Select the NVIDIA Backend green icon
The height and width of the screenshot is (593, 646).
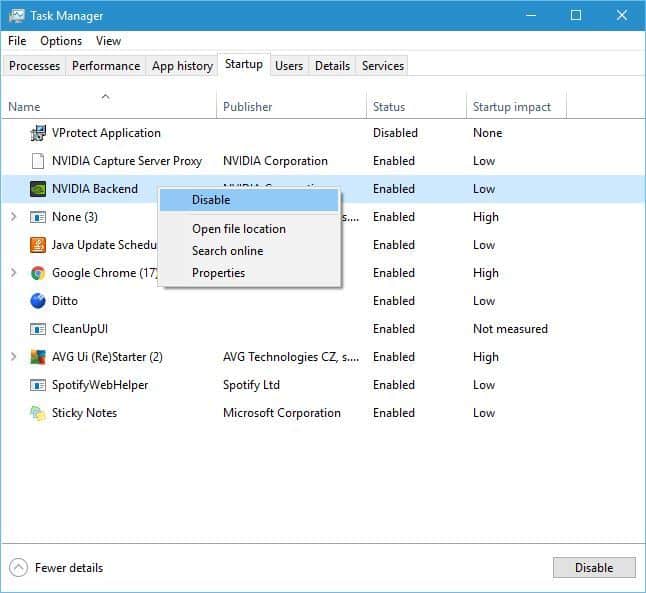pyautogui.click(x=38, y=189)
